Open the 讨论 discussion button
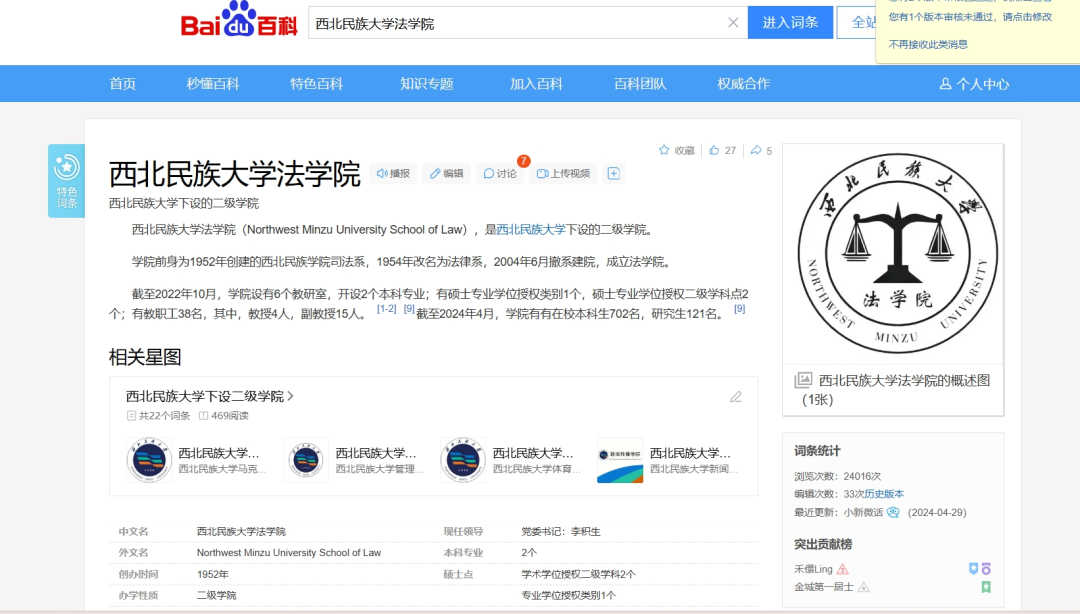Screen dimensions: 1080x614 click(500, 174)
